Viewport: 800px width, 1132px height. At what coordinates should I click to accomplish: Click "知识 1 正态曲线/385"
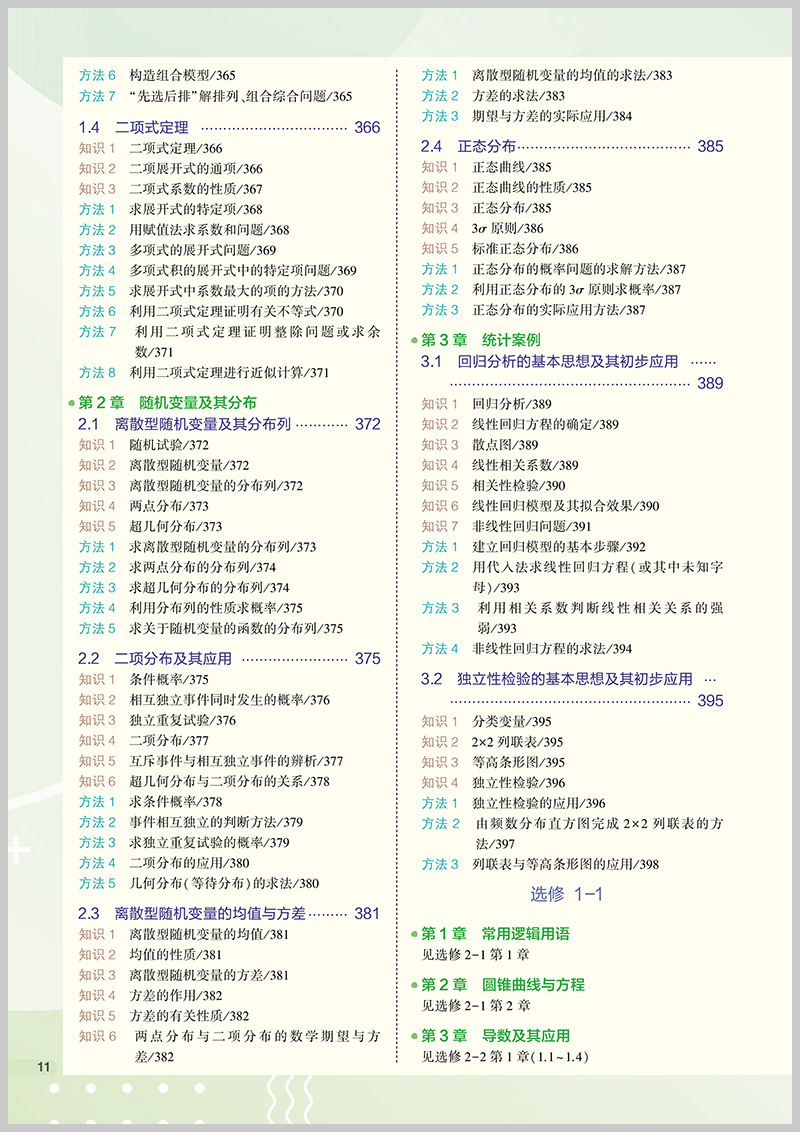(x=487, y=167)
